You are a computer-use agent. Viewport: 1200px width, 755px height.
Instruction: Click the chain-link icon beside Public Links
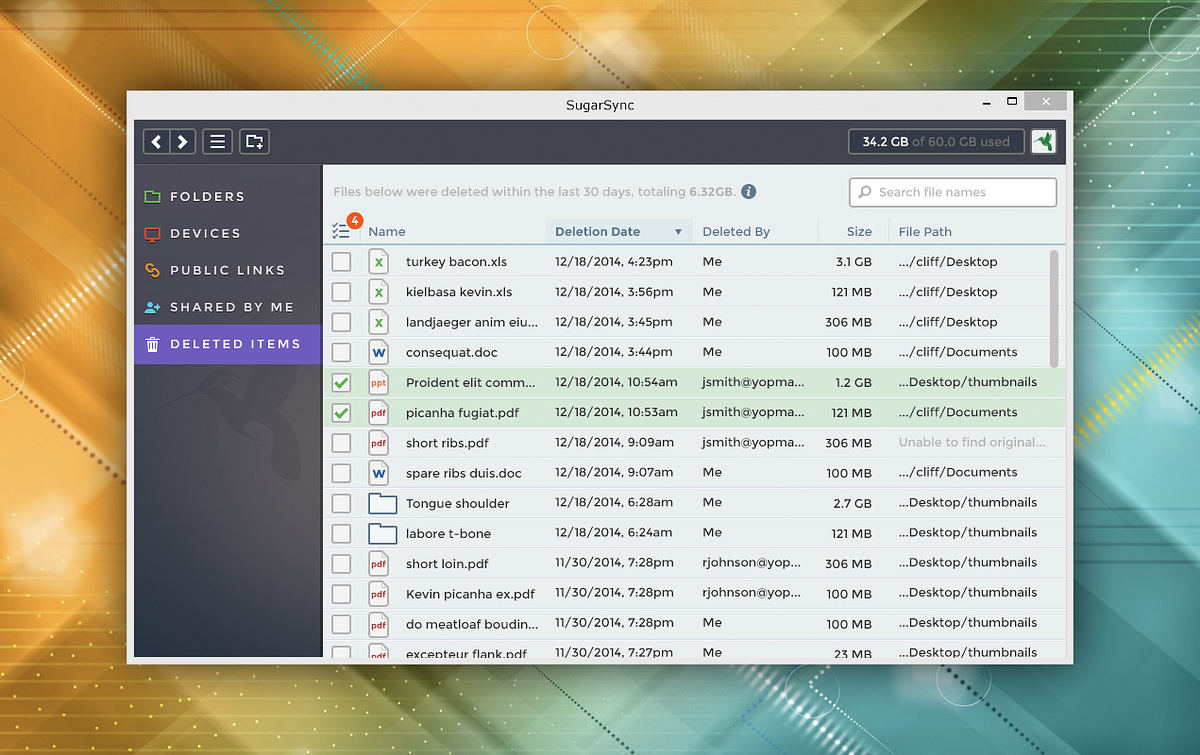(x=152, y=270)
